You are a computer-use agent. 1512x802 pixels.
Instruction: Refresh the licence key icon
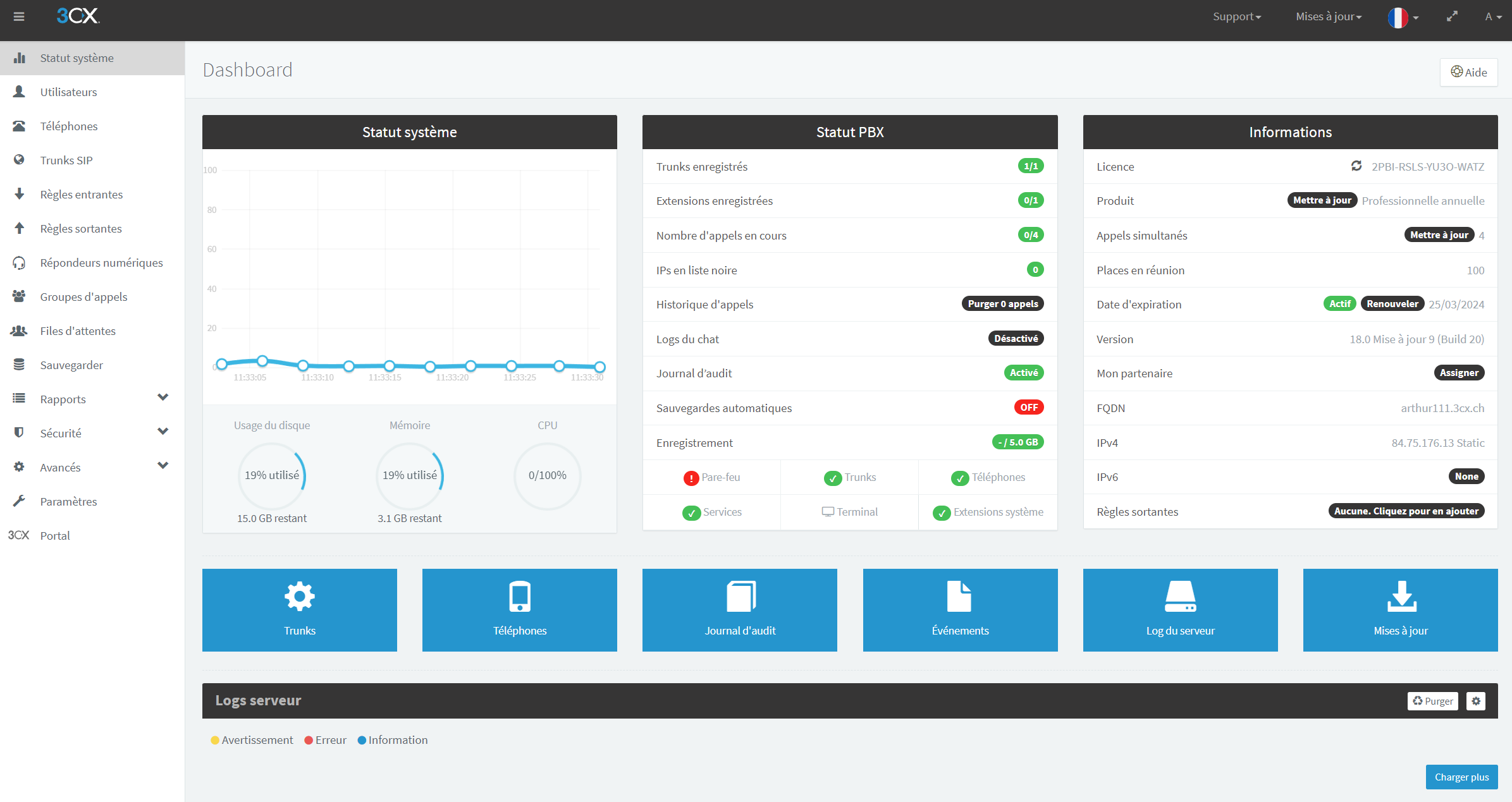click(1356, 166)
